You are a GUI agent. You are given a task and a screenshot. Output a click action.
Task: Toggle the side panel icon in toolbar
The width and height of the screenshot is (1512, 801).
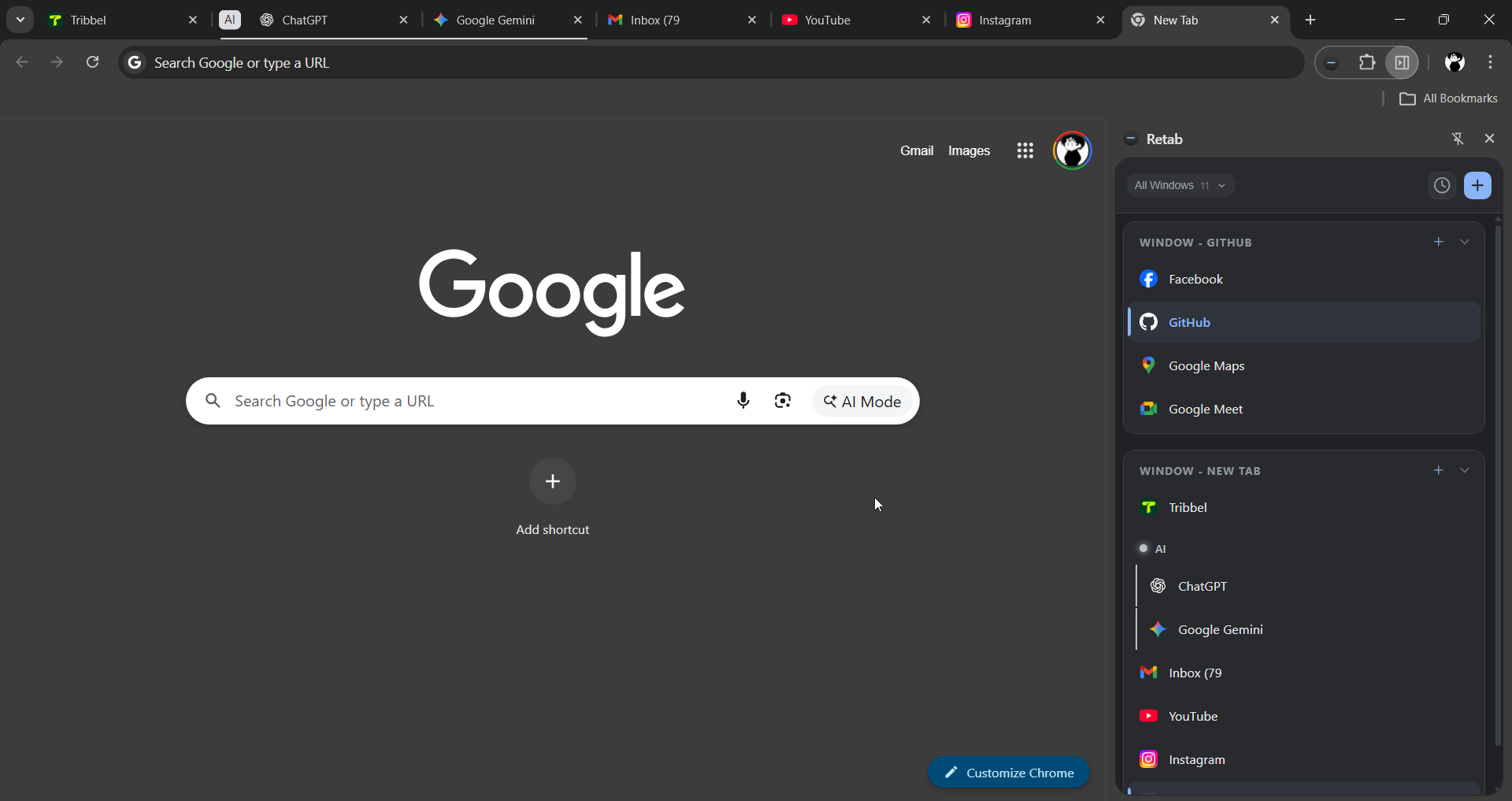1402,62
